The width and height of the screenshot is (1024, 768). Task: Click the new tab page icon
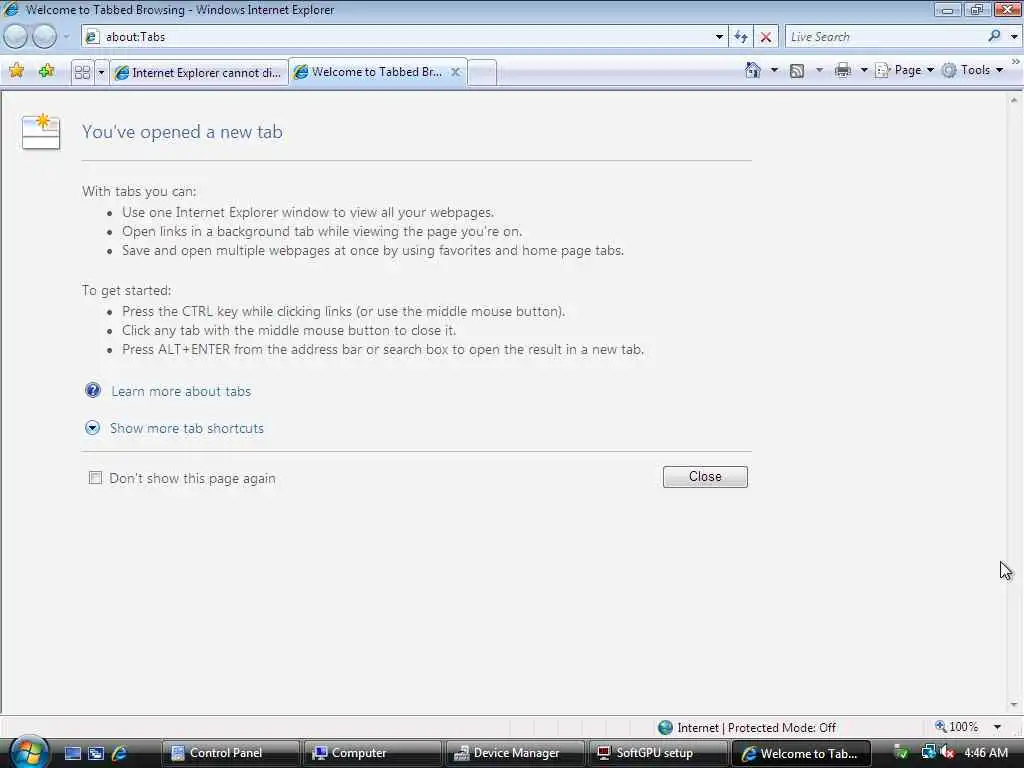tap(41, 131)
